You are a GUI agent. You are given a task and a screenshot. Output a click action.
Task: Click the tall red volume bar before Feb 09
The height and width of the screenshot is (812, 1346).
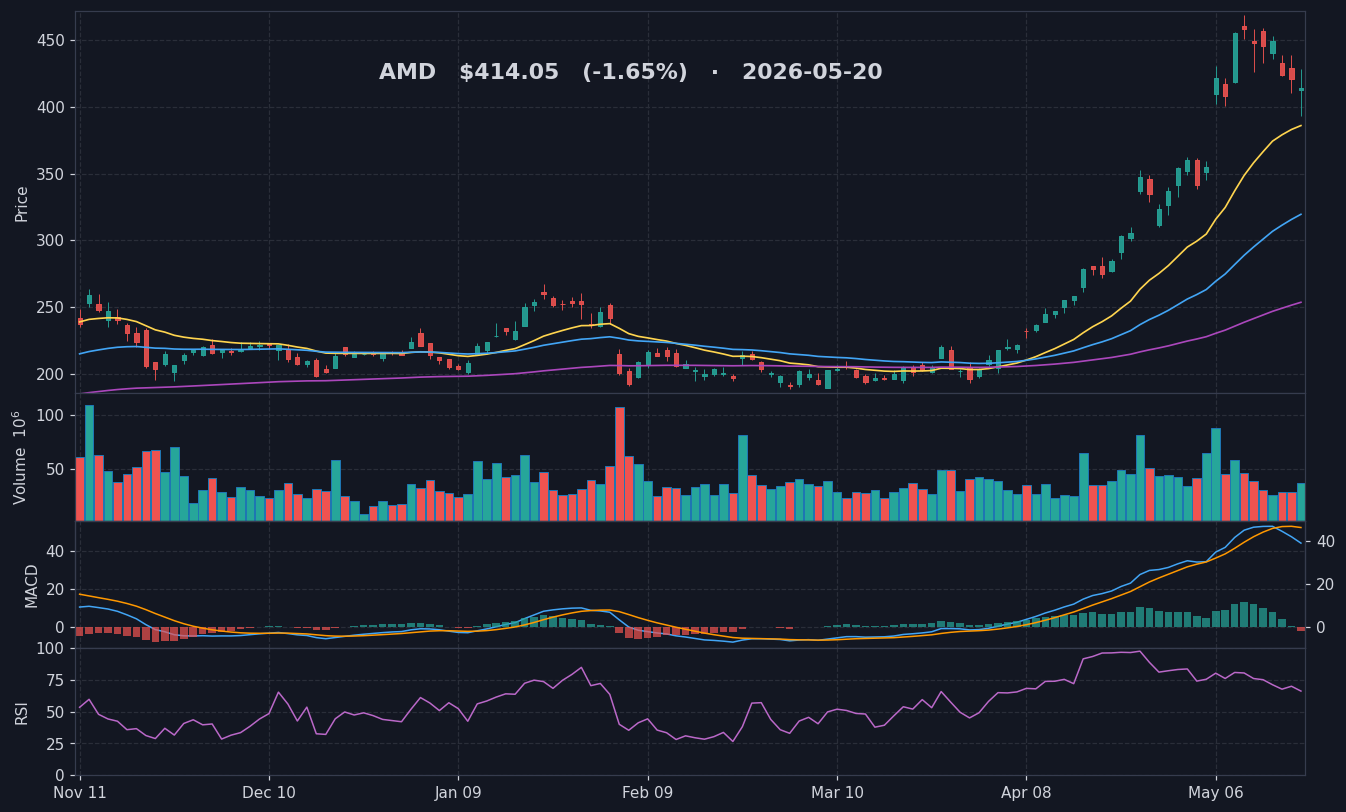click(x=620, y=464)
